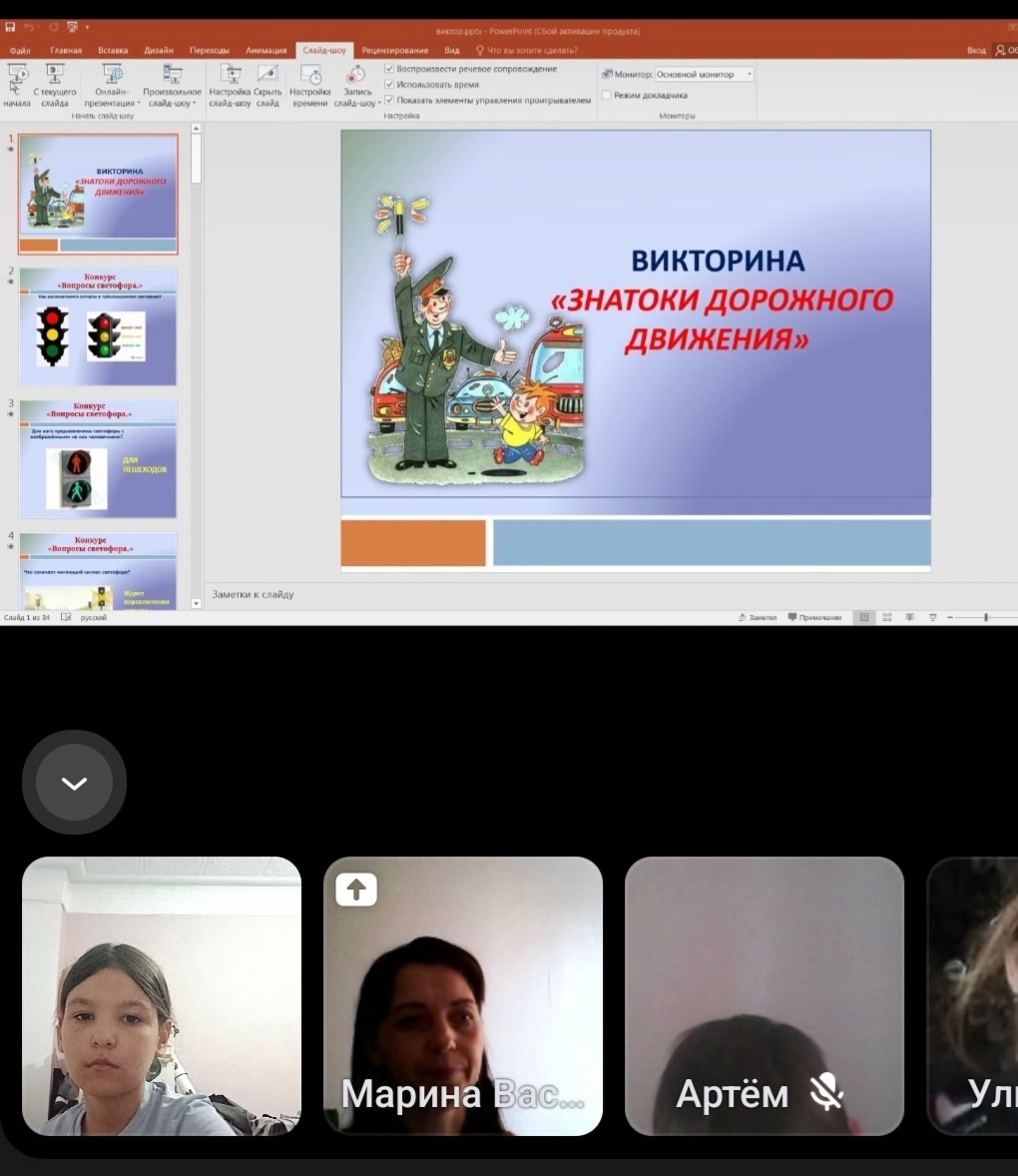Click the share person icon beside Вход

click(x=1000, y=50)
